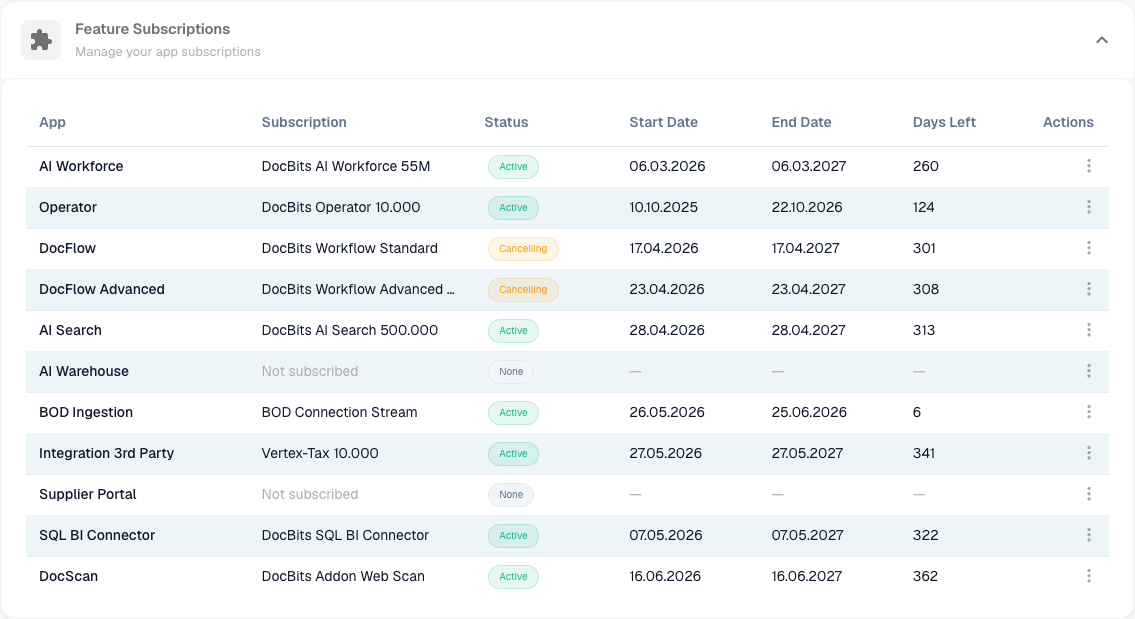The height and width of the screenshot is (619, 1135).
Task: Click Cancelling badge in DocFlow row
Action: pyautogui.click(x=523, y=248)
